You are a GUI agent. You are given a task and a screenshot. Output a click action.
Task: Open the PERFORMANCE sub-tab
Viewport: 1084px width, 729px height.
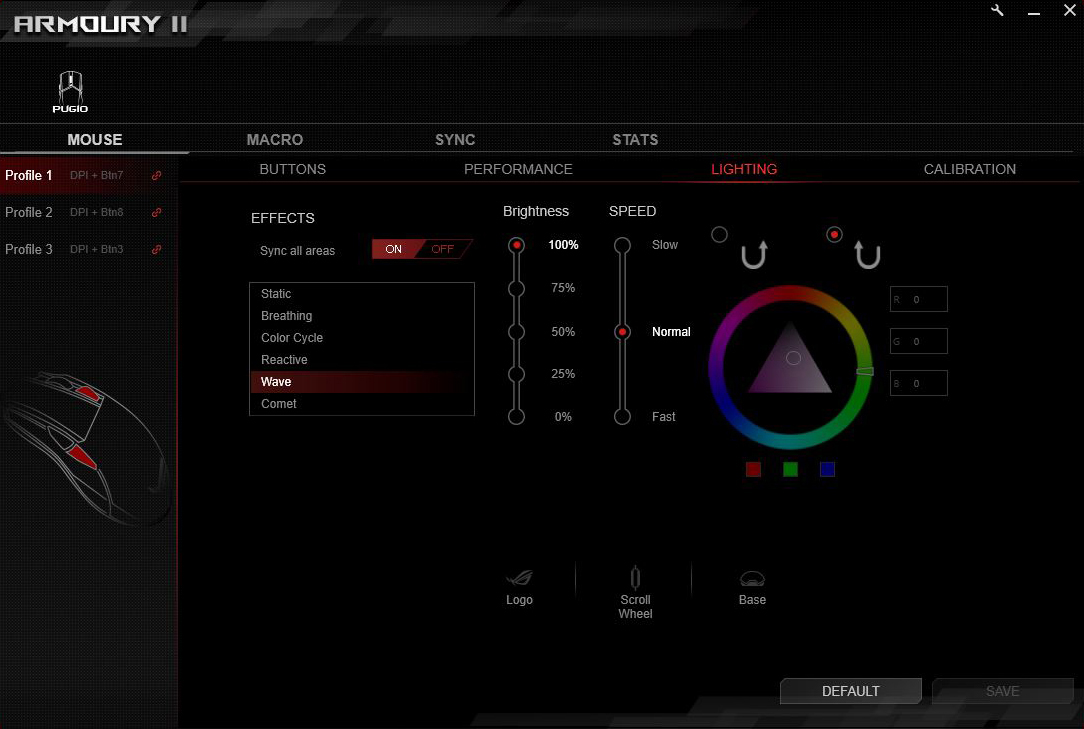click(518, 169)
